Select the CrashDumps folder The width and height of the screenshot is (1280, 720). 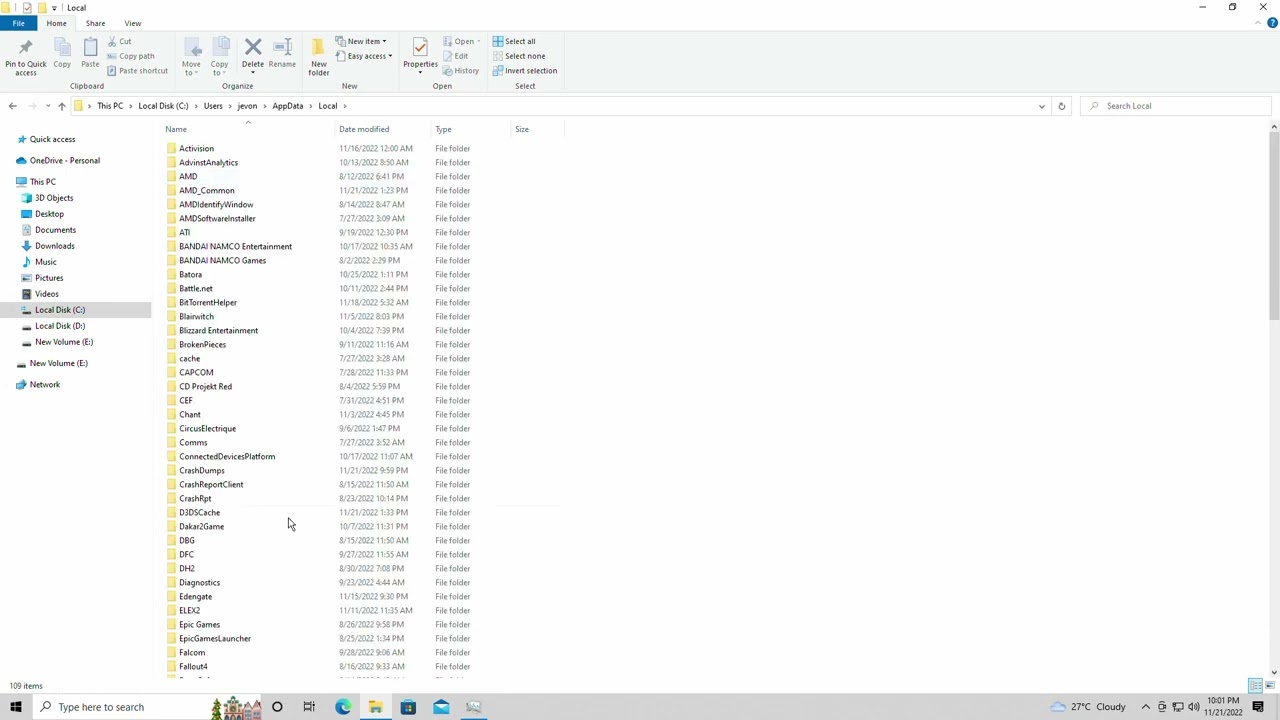click(201, 470)
